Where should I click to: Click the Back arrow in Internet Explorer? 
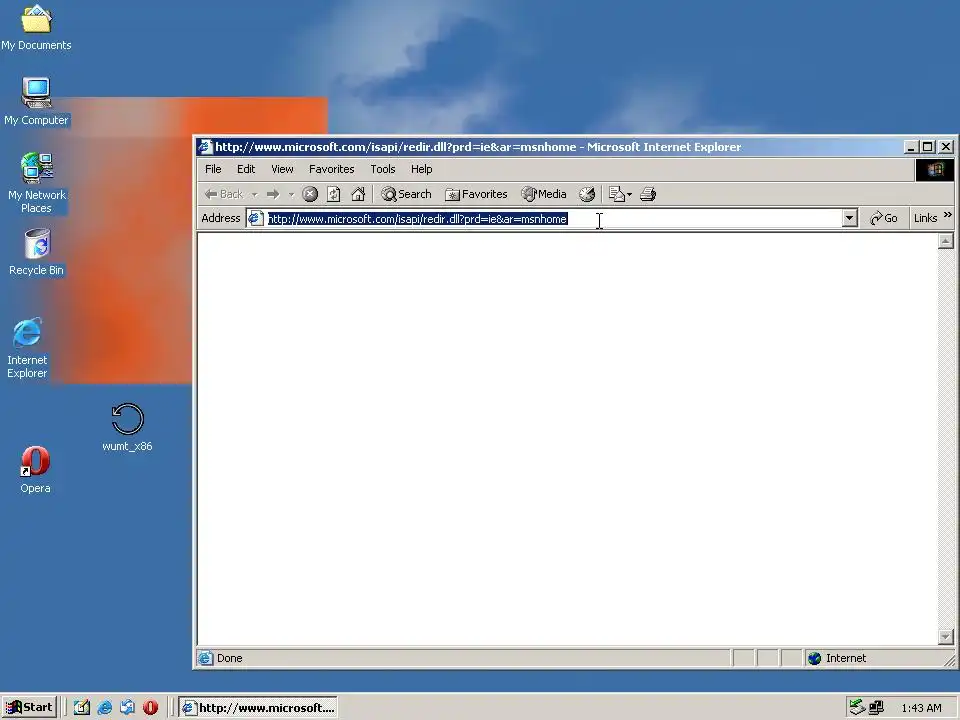pyautogui.click(x=223, y=194)
